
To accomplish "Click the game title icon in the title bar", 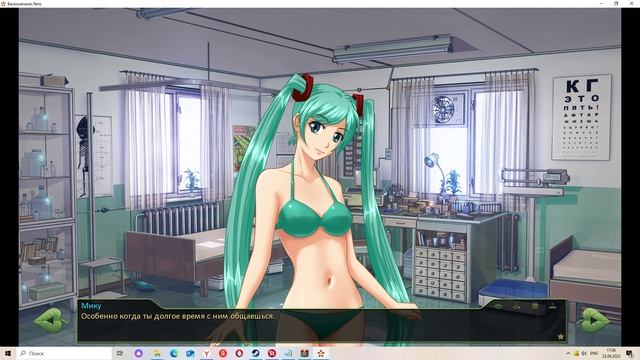I will click(x=3, y=3).
